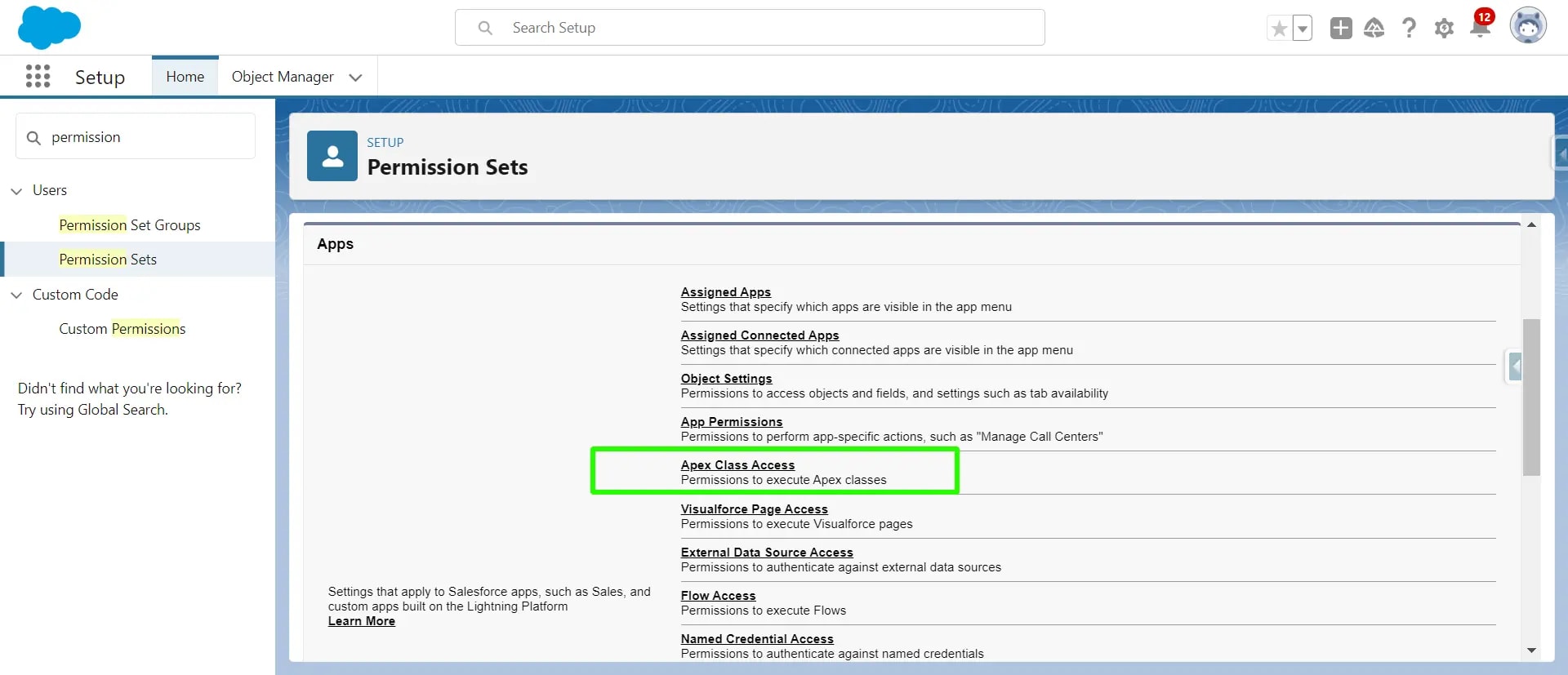Click the scroll down arrow of page scrollbar
The width and height of the screenshot is (1568, 675).
(1531, 651)
